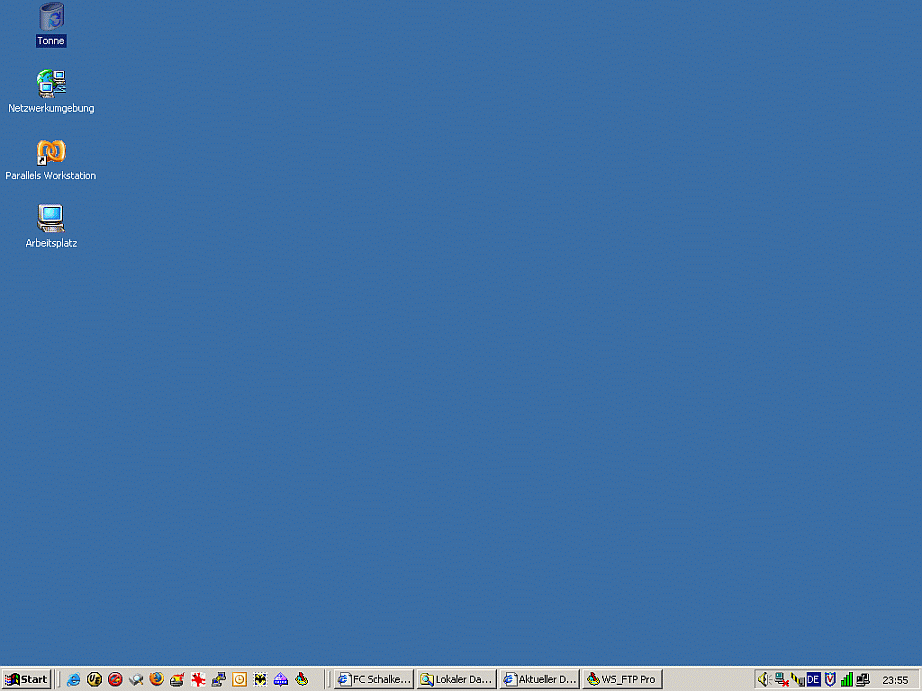Click the 23:55 clock in the tray
922x691 pixels.
[x=896, y=680]
